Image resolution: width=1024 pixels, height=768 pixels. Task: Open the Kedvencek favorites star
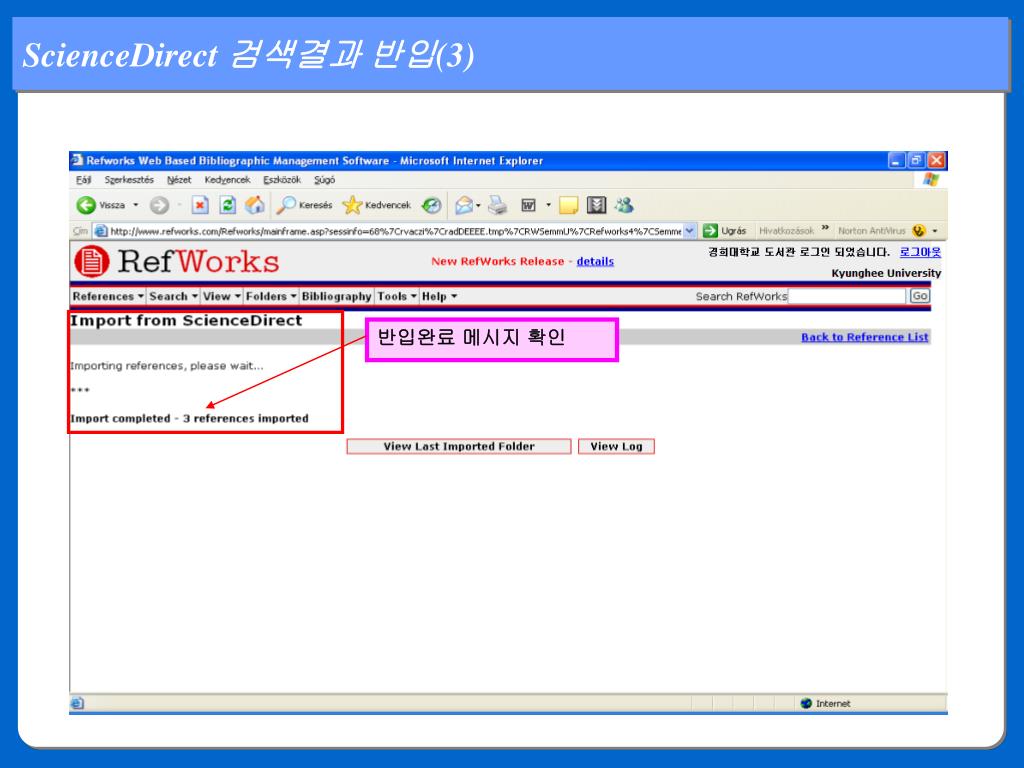(x=352, y=205)
